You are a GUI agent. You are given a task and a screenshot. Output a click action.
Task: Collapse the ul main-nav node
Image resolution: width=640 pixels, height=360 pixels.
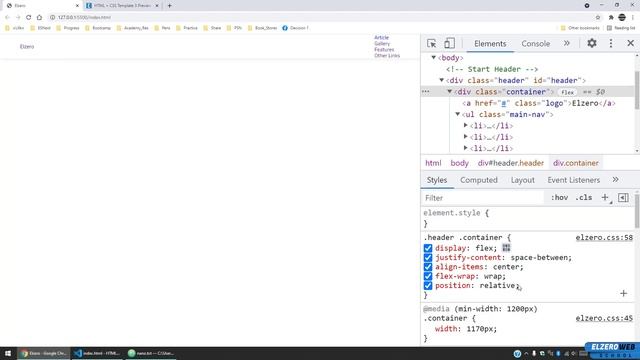point(458,114)
